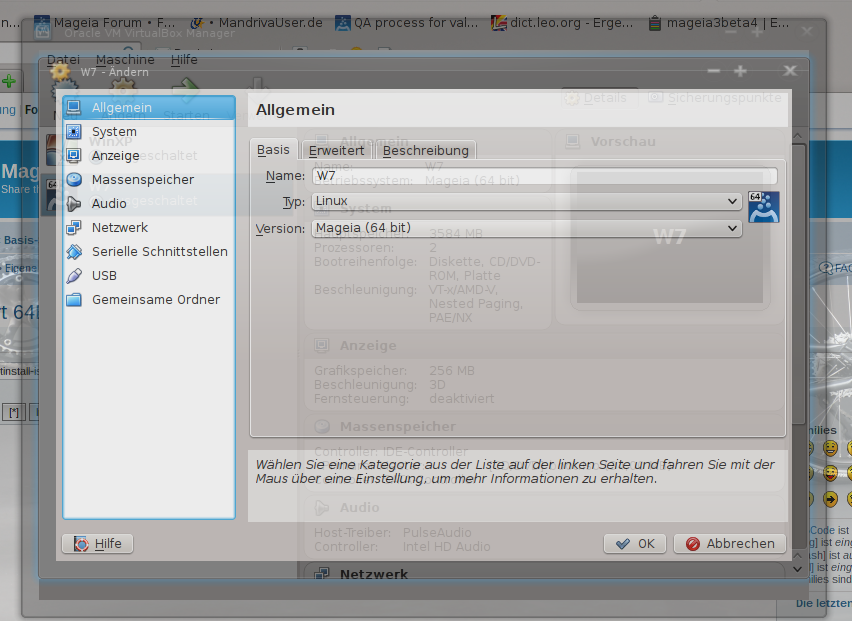Open the Anzeige settings category
The height and width of the screenshot is (621, 852).
tap(149, 155)
